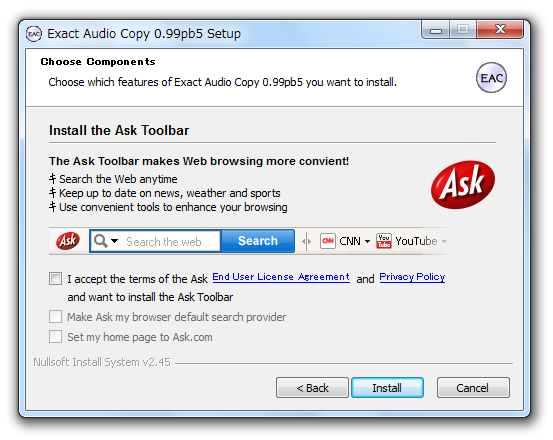553x440 pixels.
Task: Minimize the setup window
Action: pos(436,30)
